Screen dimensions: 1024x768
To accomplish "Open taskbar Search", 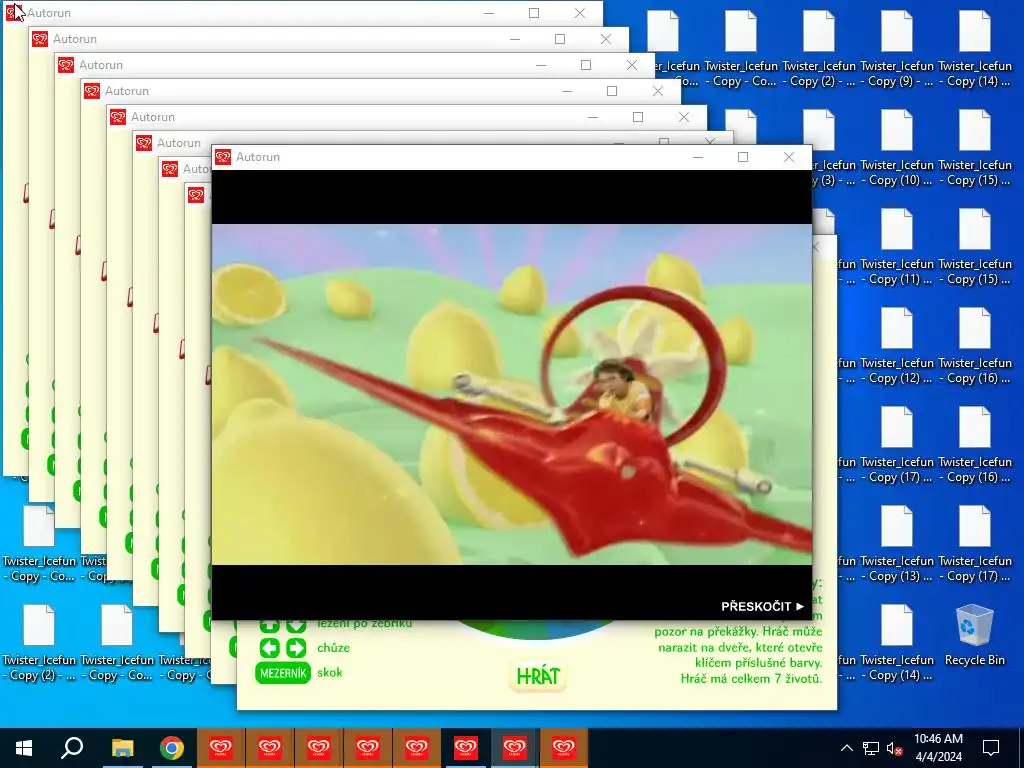I will pyautogui.click(x=72, y=748).
